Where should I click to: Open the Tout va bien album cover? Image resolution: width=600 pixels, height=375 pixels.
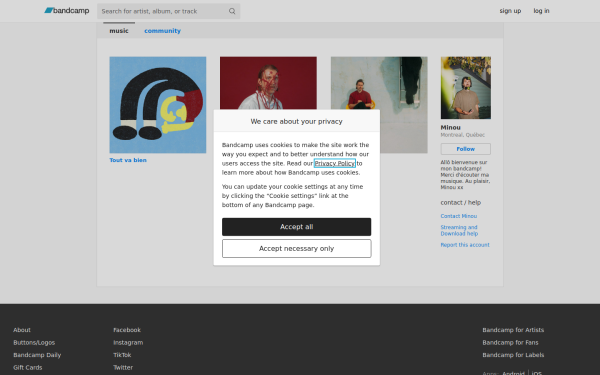(x=158, y=105)
